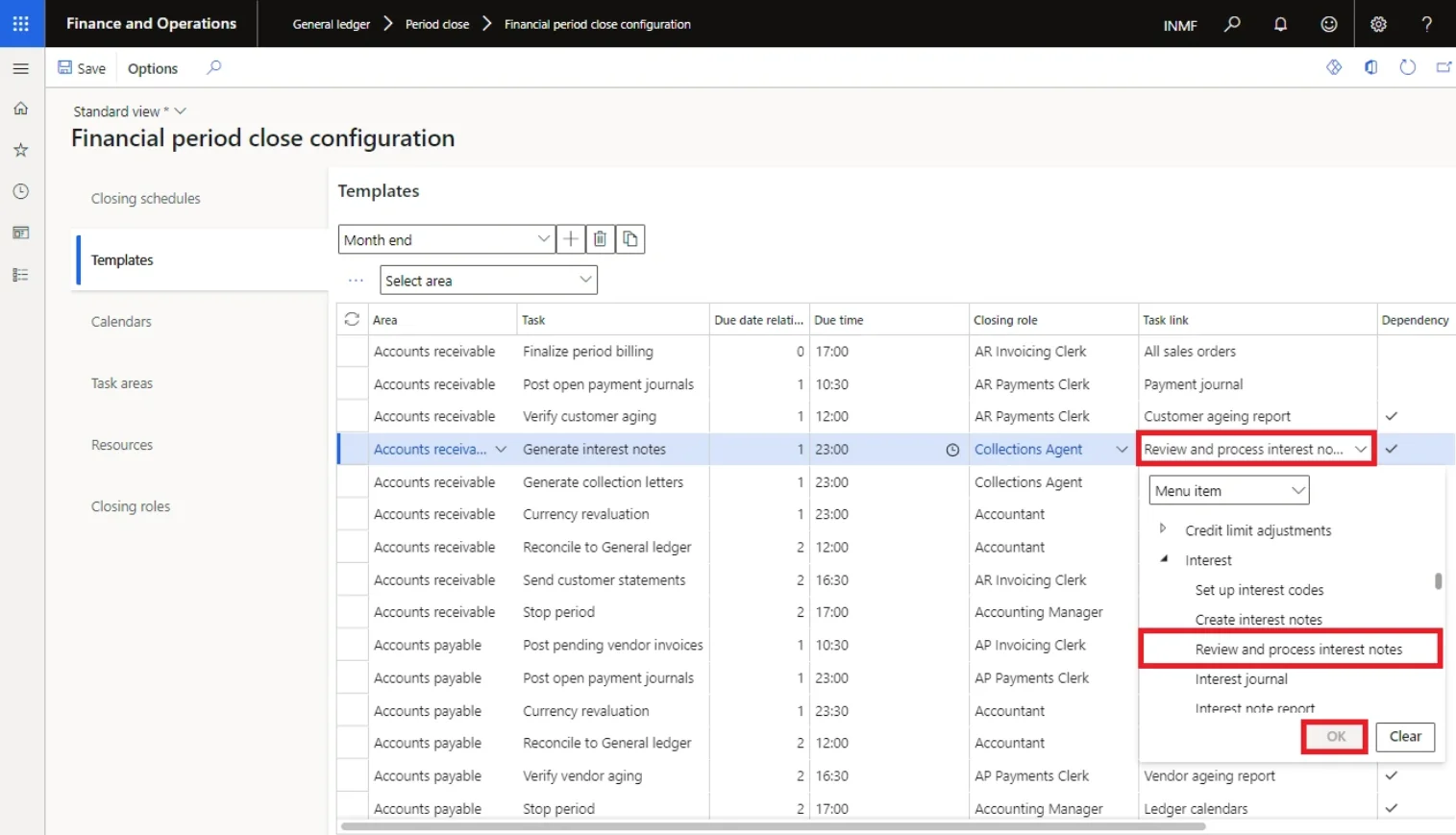Viewport: 1456px width, 835px height.
Task: Click the Task link tree vertical scrollbar
Action: point(1438,581)
